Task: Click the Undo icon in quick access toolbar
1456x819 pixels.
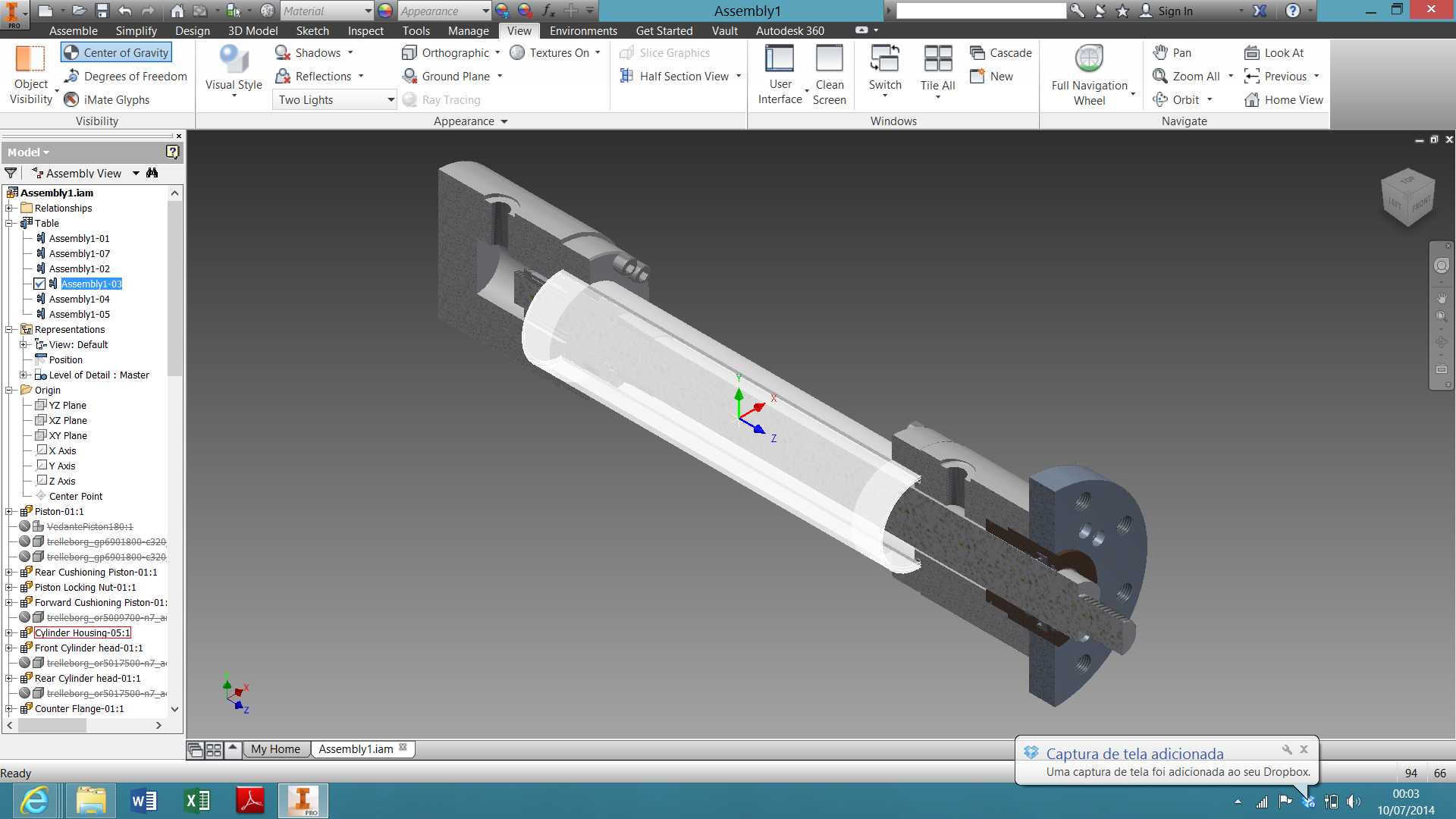Action: coord(125,11)
